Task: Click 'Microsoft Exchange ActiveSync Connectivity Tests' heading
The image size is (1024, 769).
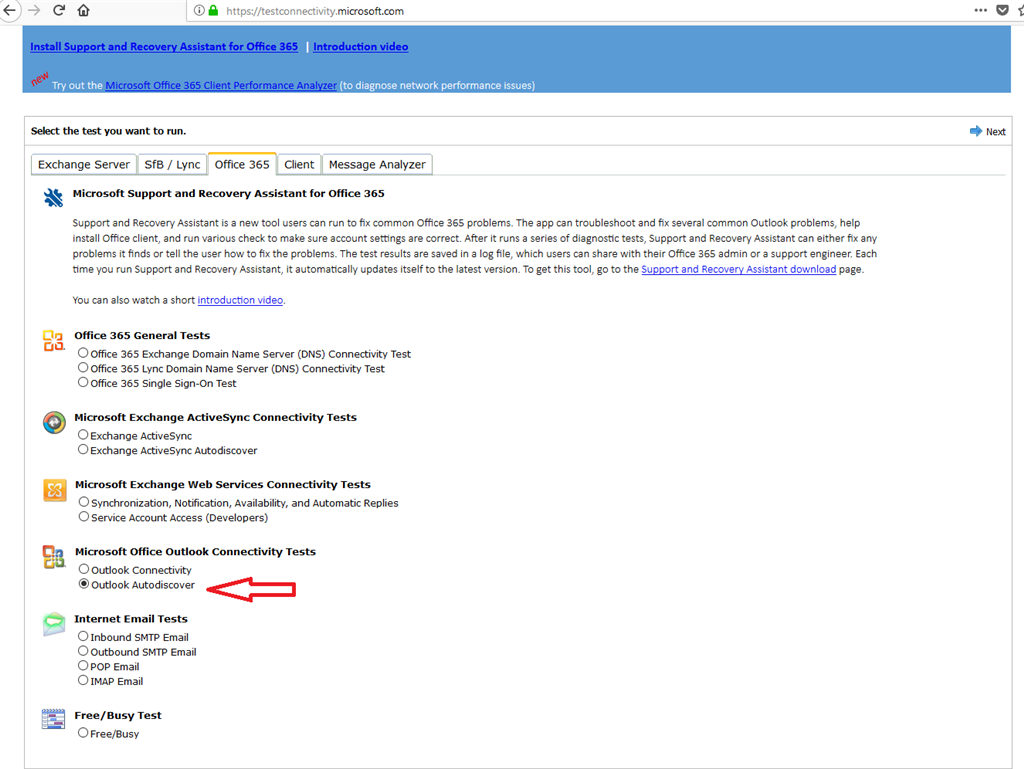Action: pyautogui.click(x=216, y=417)
